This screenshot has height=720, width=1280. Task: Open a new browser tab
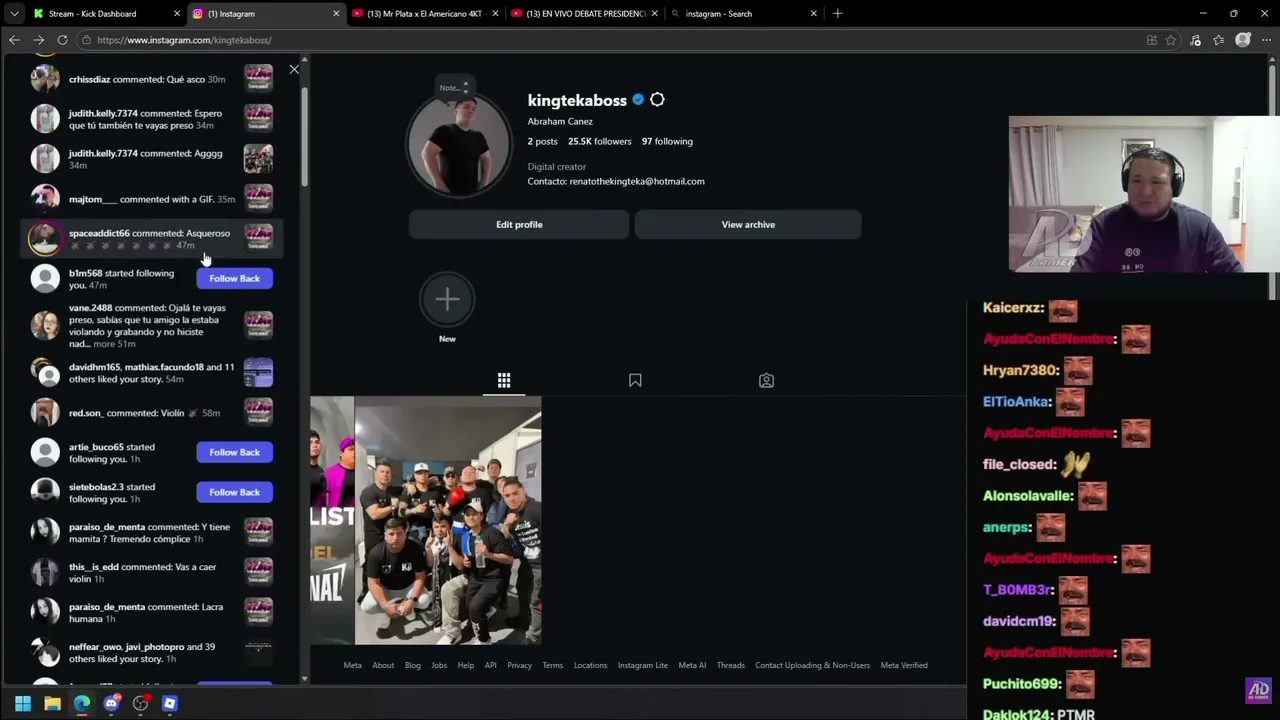pos(838,14)
